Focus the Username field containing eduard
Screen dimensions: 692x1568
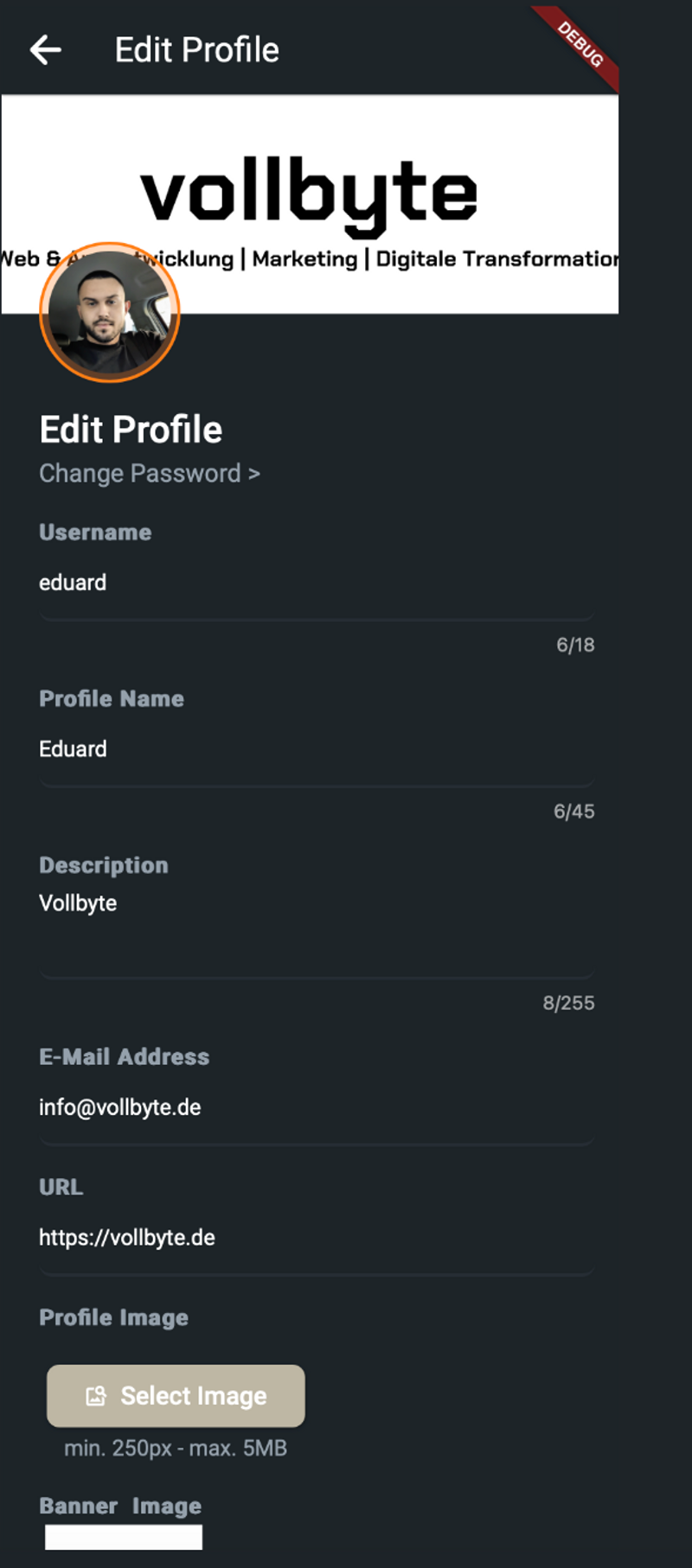[316, 583]
